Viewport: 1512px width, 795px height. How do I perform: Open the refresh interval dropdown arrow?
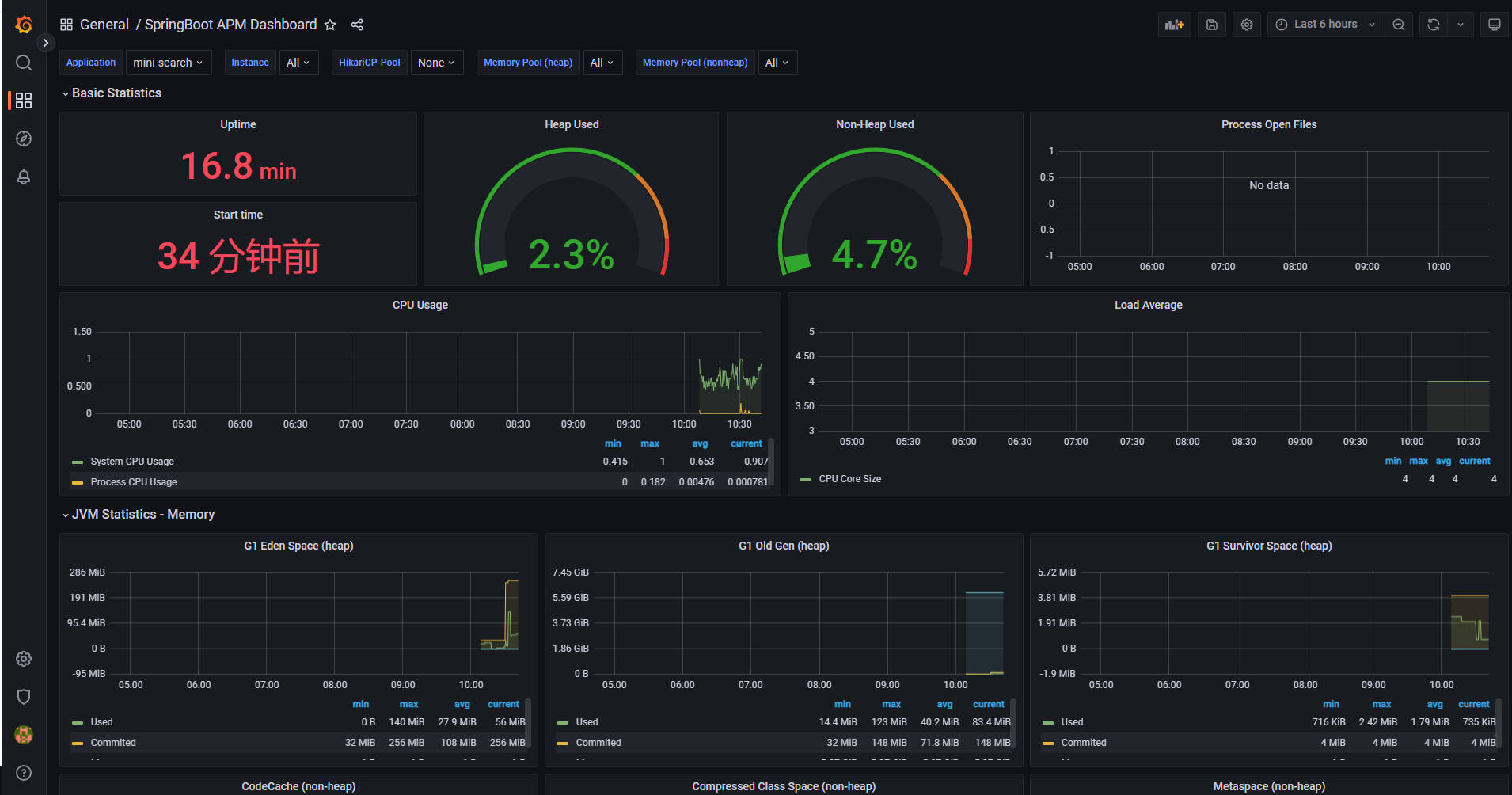tap(1461, 25)
